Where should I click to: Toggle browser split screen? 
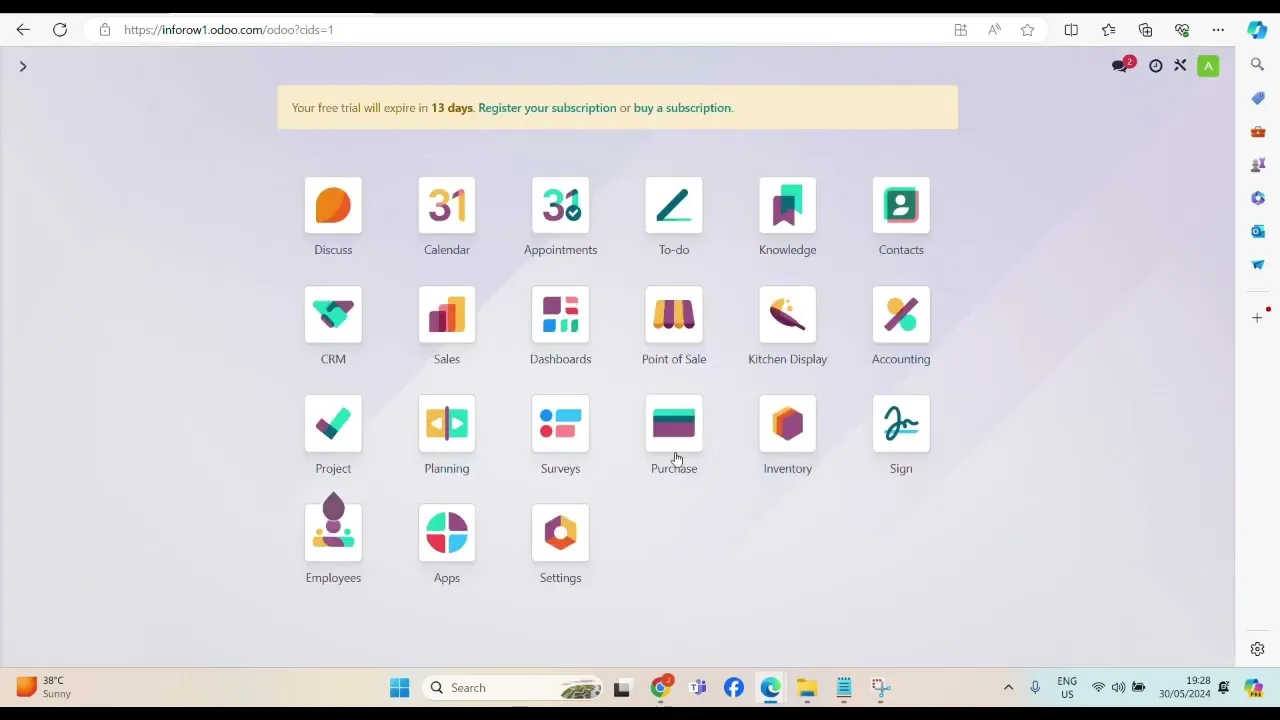1071,30
